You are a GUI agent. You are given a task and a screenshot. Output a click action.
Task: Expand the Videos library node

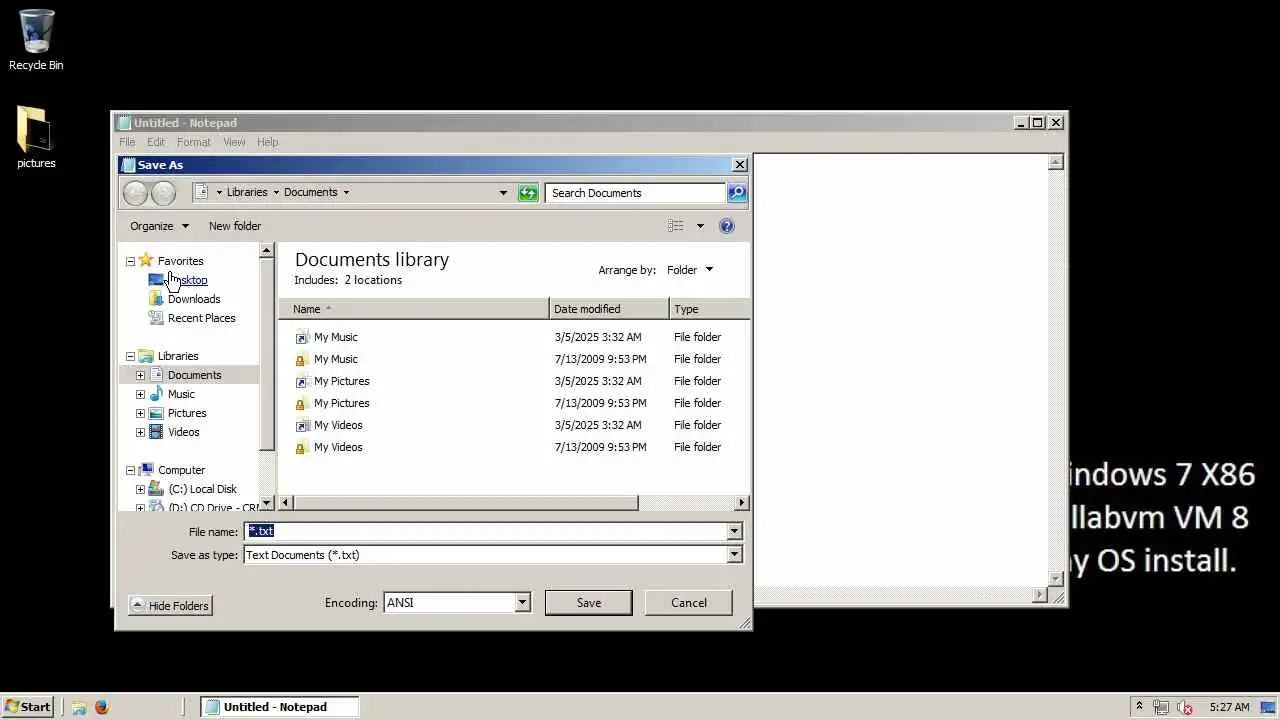coord(140,432)
